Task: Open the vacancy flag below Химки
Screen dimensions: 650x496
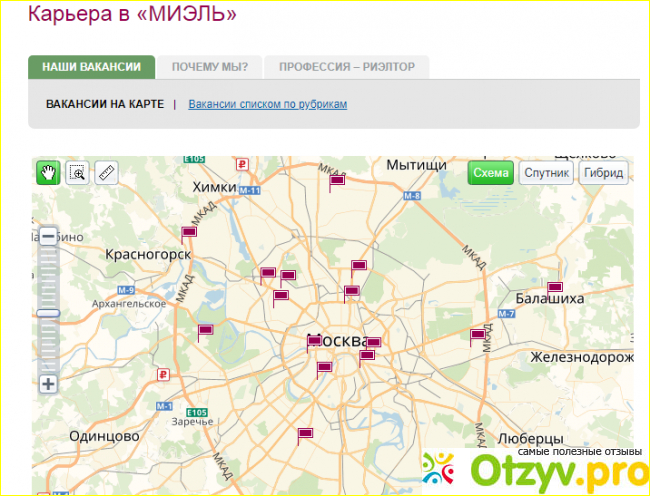Action: pos(188,232)
